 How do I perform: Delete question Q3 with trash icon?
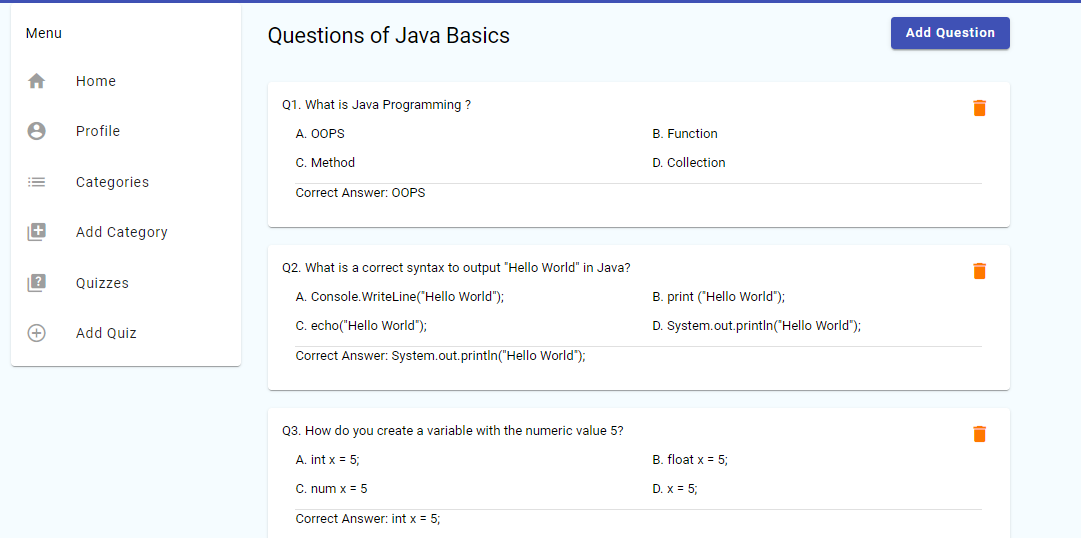(x=979, y=434)
